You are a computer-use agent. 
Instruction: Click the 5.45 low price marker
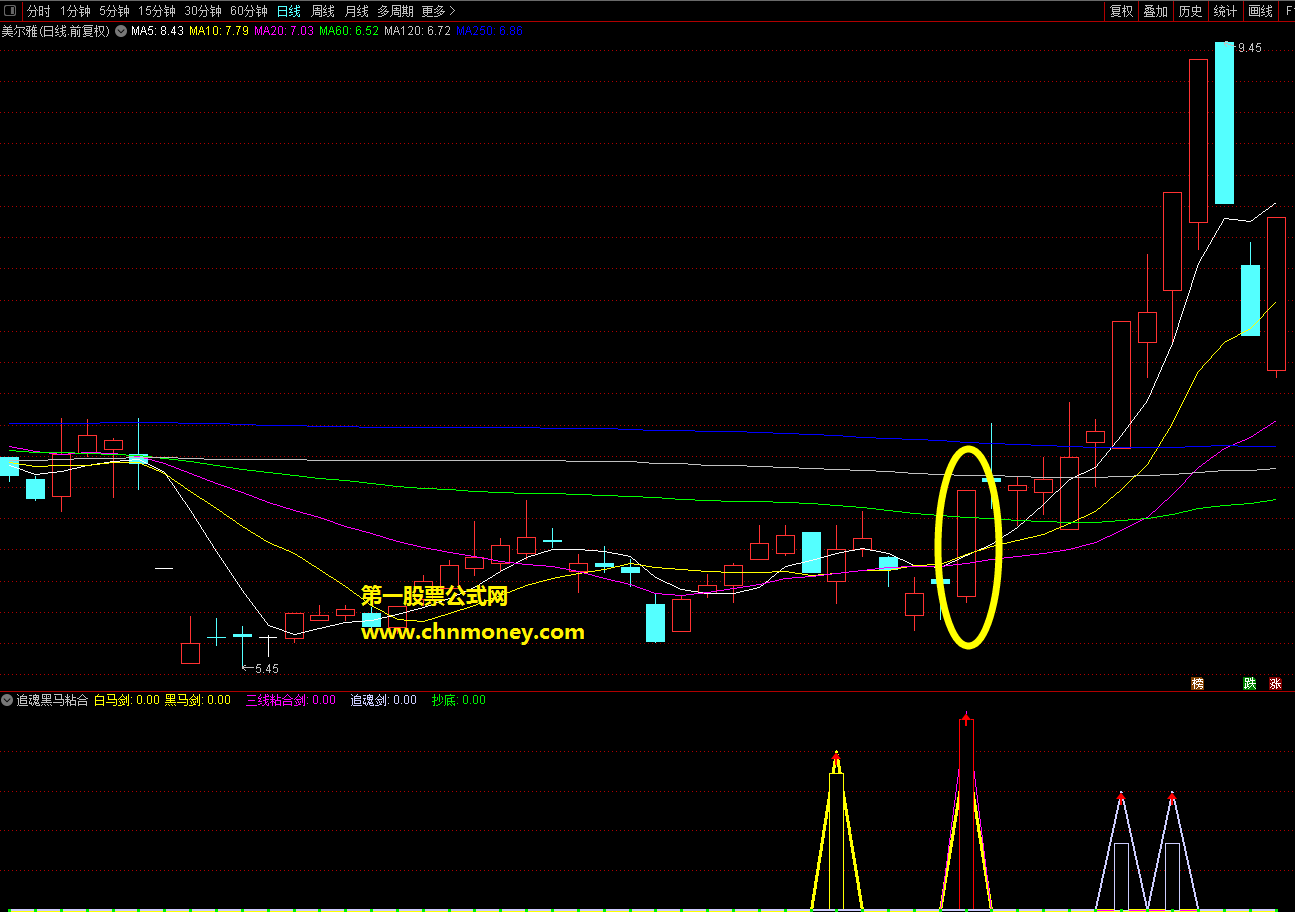coord(267,668)
